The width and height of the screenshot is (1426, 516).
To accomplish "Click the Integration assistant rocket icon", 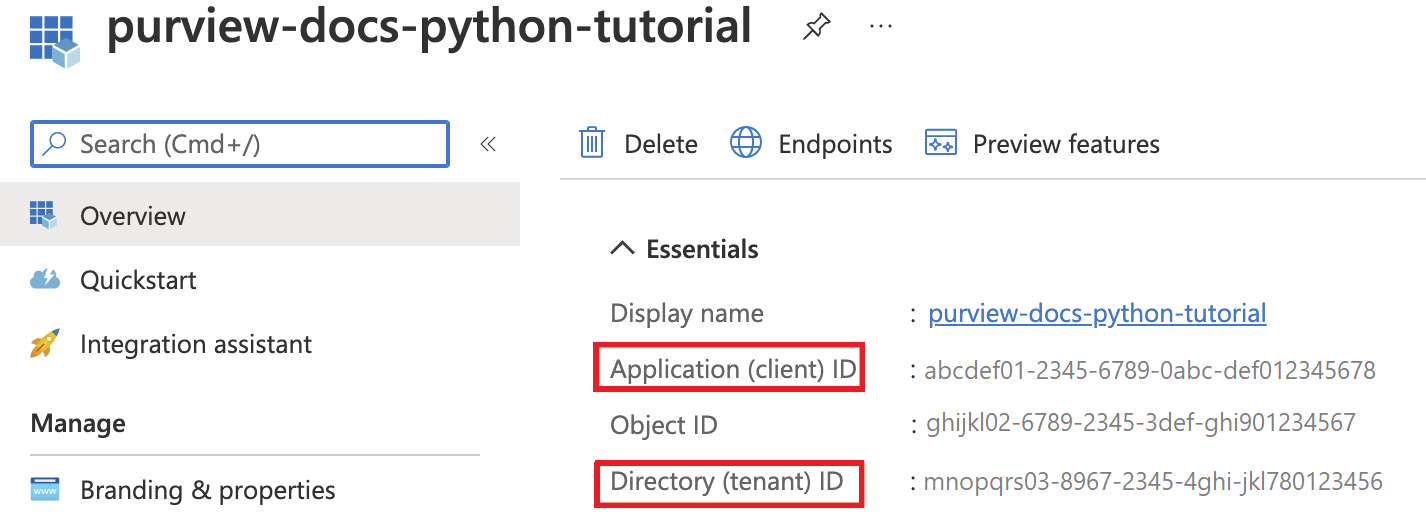I will click(x=44, y=344).
